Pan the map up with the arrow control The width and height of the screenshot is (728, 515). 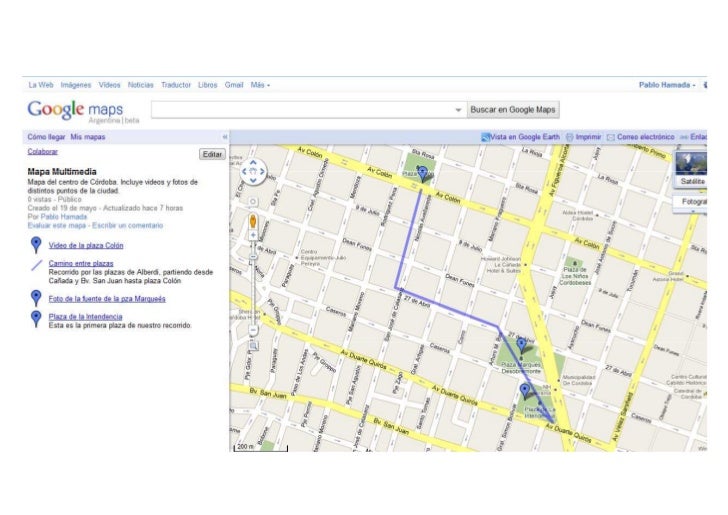point(253,163)
